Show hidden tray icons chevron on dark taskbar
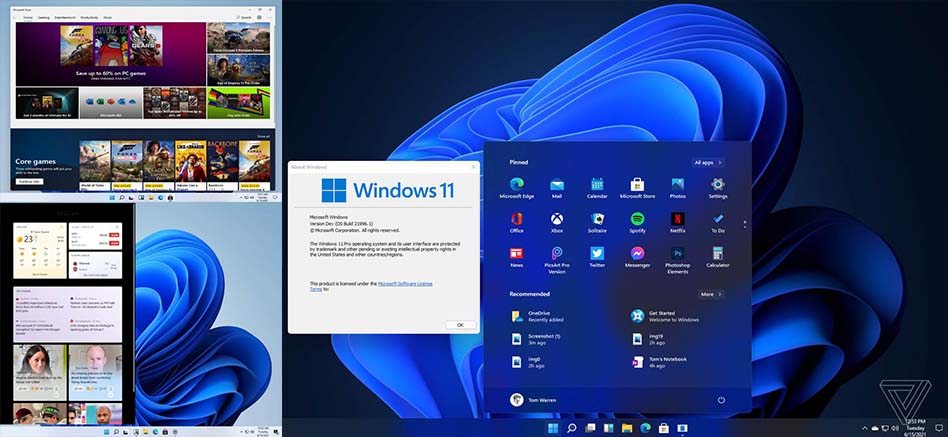Screen dimensions: 948x437 click(866, 429)
